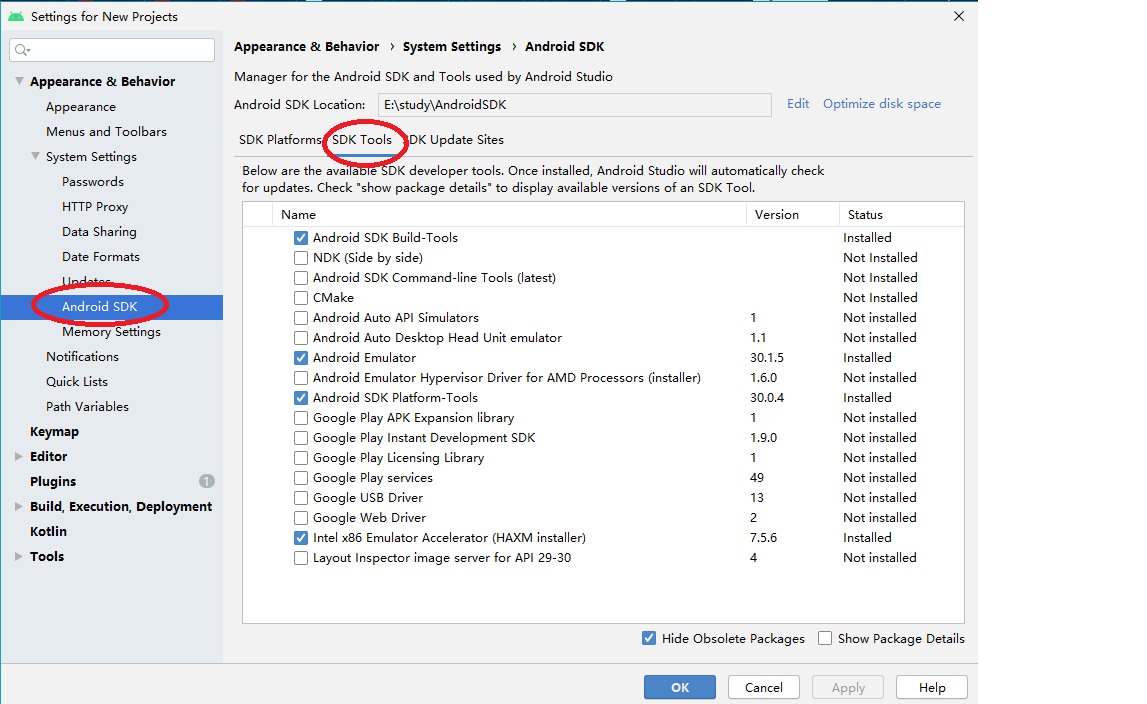Open Path Variables settings
The image size is (1147, 704).
point(87,406)
